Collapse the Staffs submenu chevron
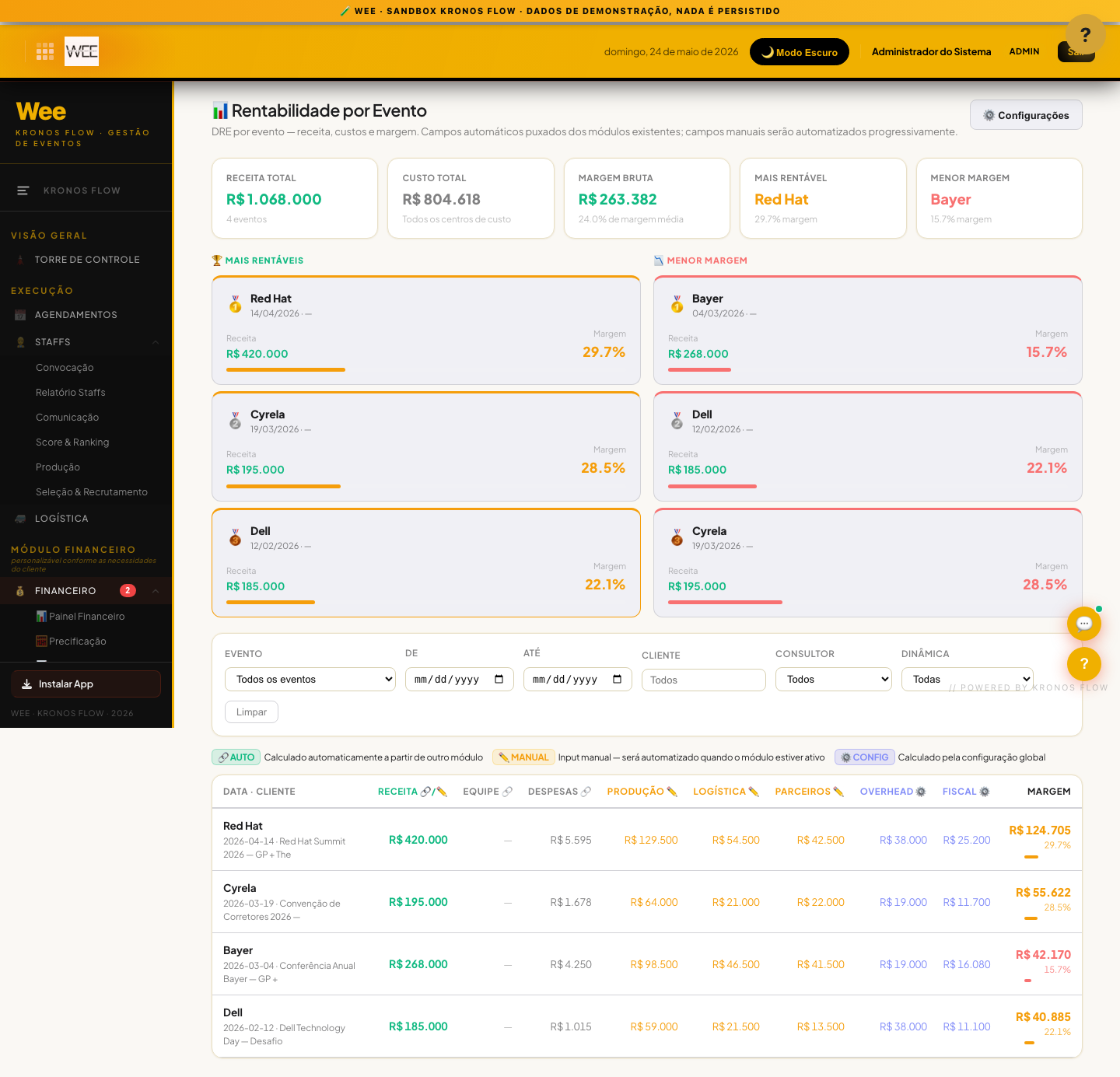This screenshot has width=1120, height=1077. tap(156, 342)
